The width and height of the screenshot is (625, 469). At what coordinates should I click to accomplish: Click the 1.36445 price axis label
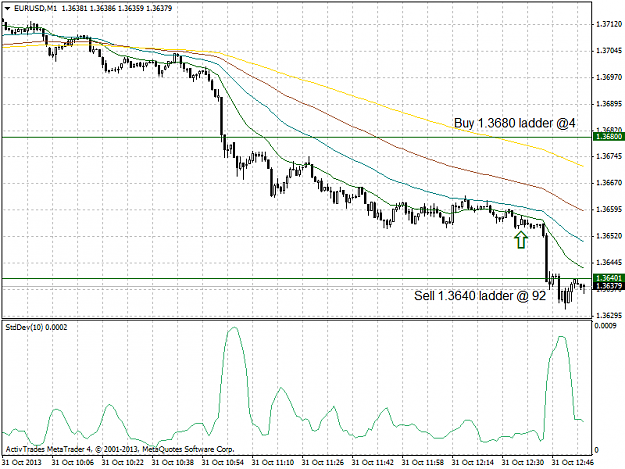click(609, 262)
